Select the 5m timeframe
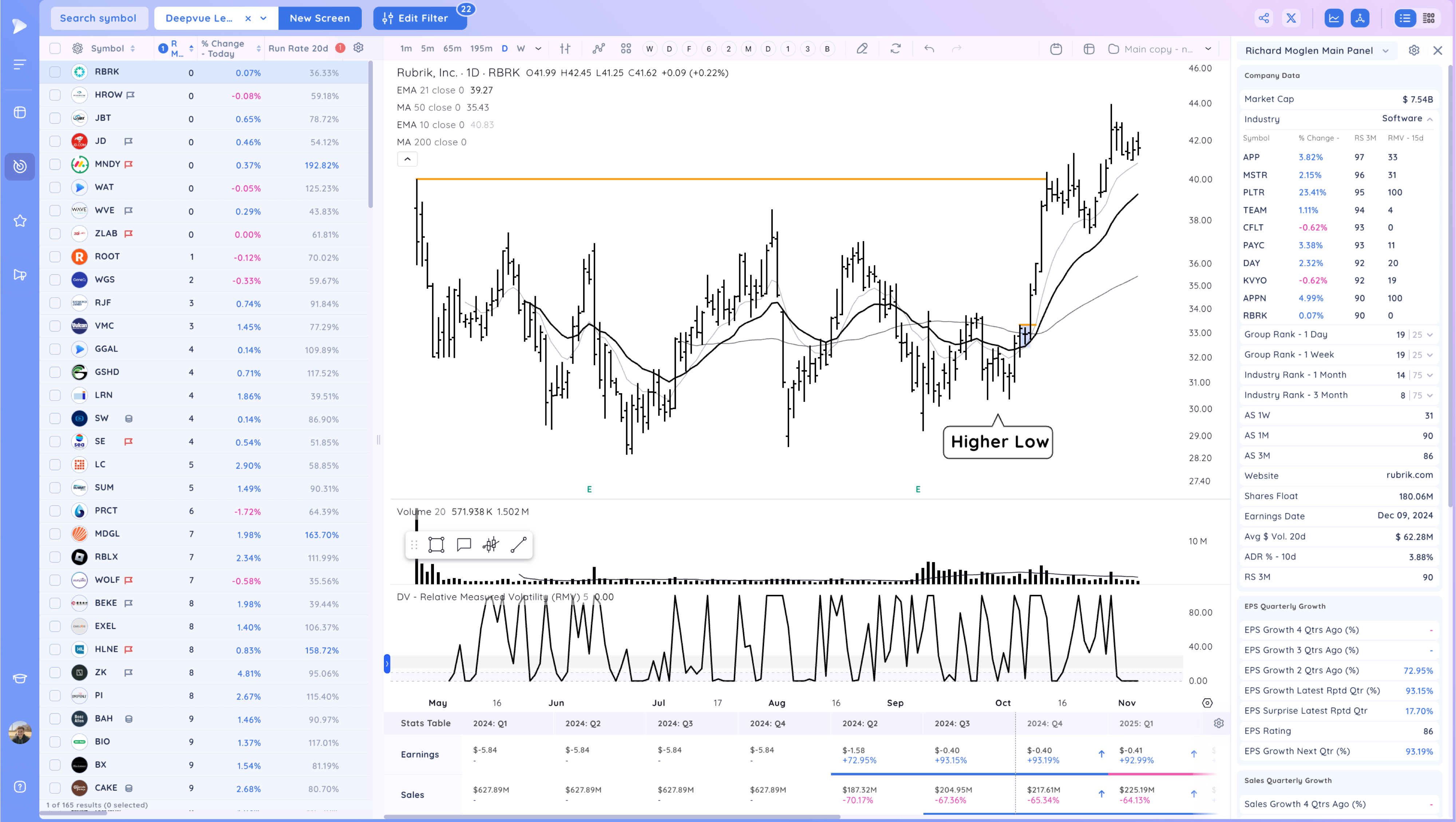1456x822 pixels. (x=427, y=49)
